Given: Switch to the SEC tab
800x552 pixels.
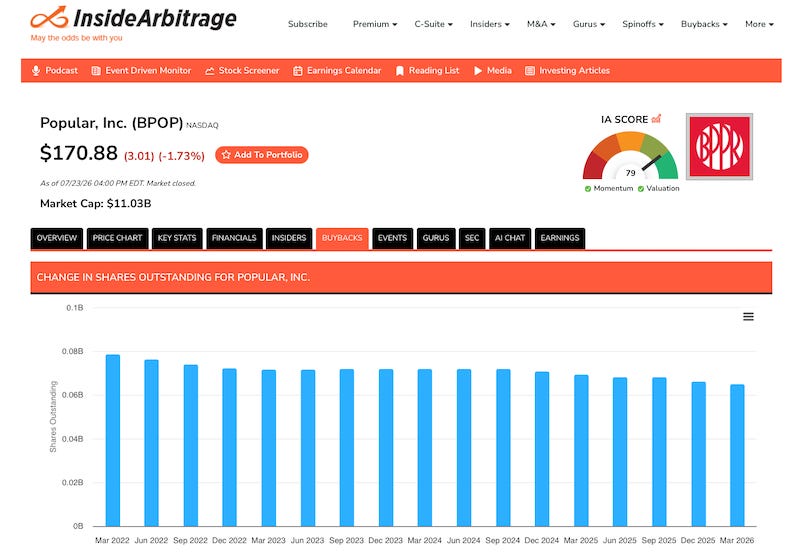Looking at the screenshot, I should (x=472, y=238).
